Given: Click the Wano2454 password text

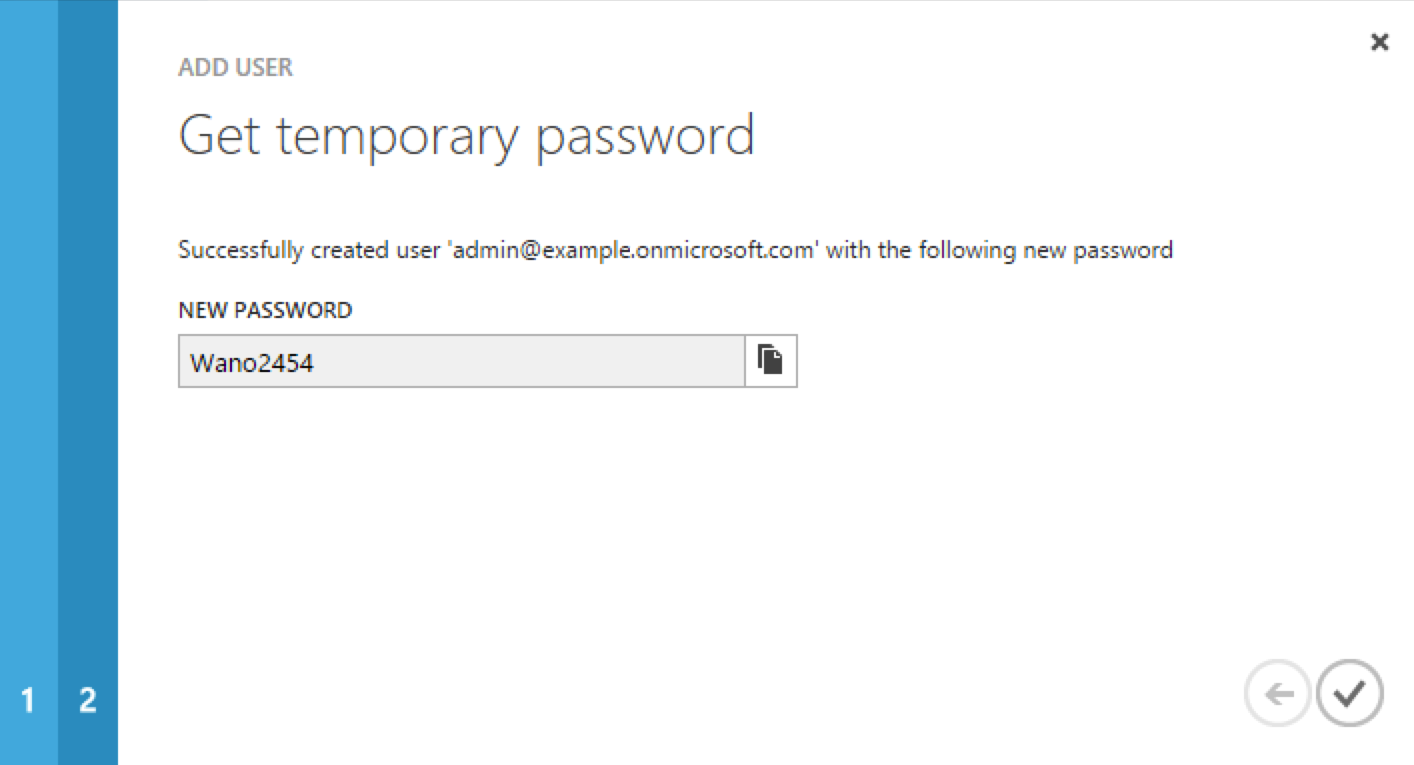Looking at the screenshot, I should (252, 363).
